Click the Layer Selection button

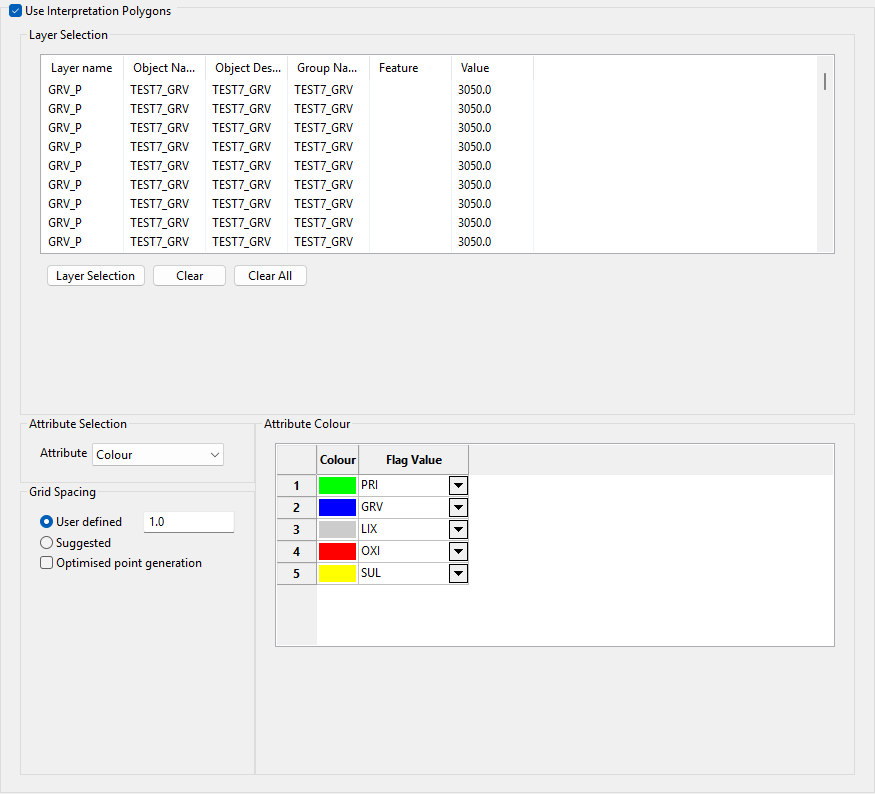(x=96, y=276)
